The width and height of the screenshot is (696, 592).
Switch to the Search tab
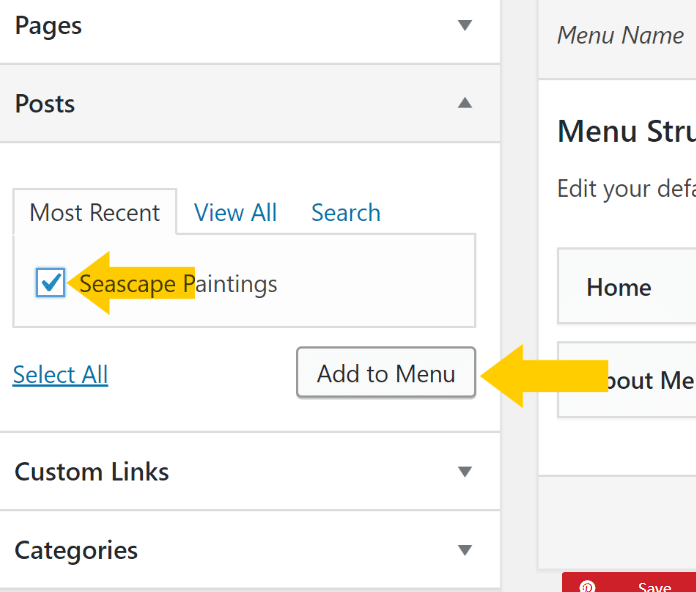[x=346, y=213]
